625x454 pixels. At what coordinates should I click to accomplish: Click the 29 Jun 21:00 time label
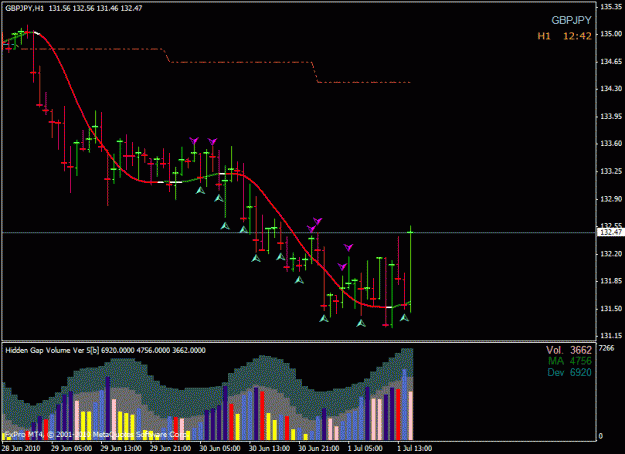pyautogui.click(x=171, y=448)
